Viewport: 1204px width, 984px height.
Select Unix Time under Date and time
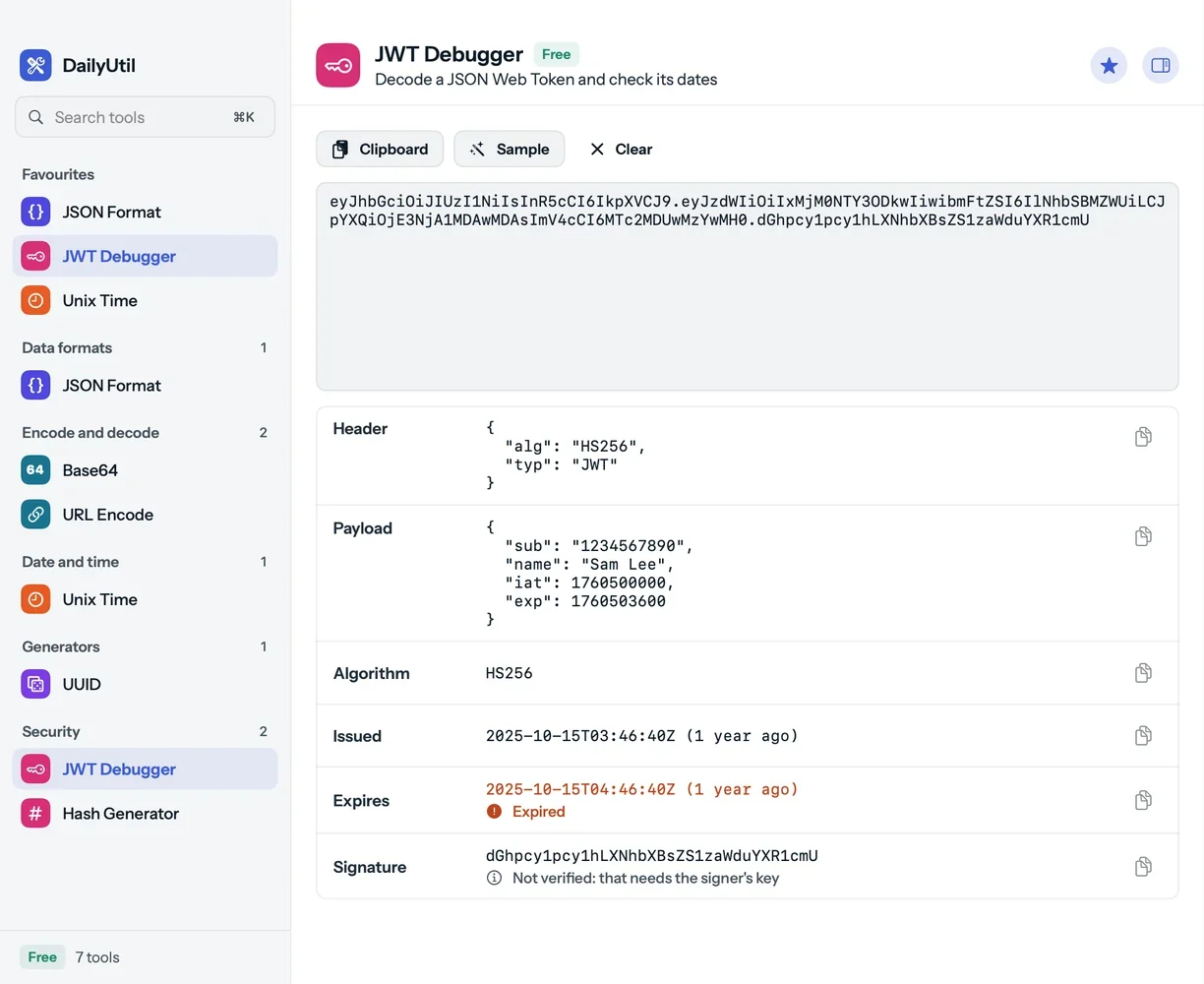click(145, 598)
